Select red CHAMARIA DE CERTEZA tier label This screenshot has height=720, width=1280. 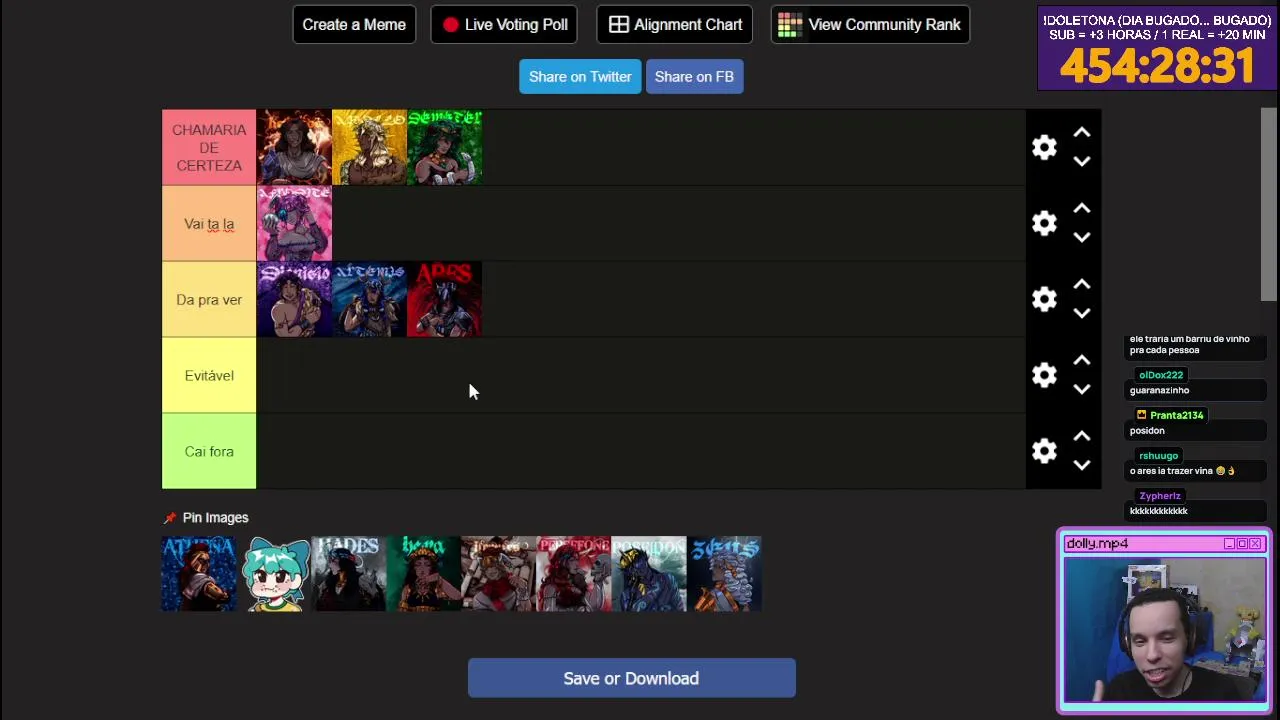point(209,148)
